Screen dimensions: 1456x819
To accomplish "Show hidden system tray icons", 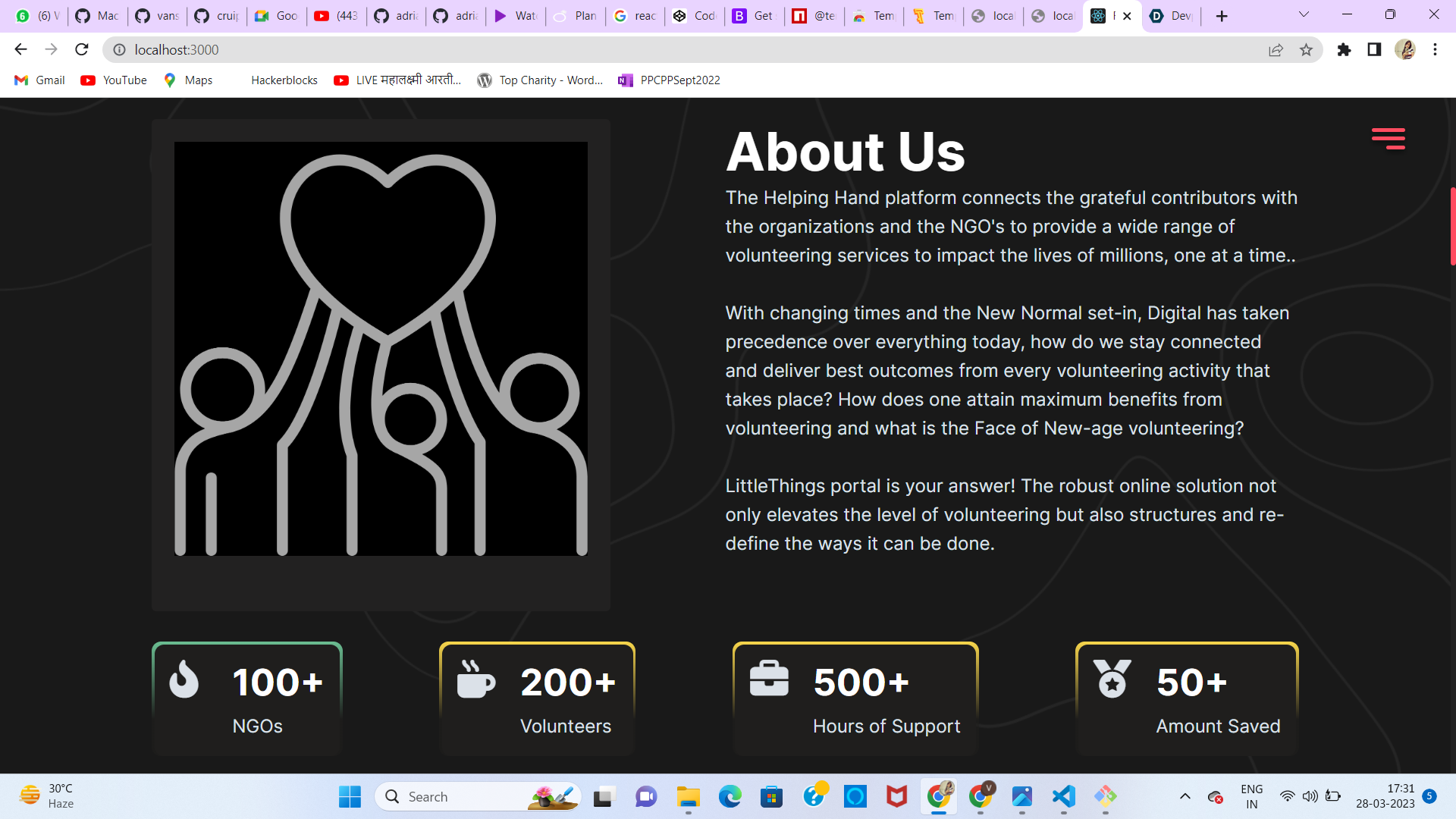I will [x=1185, y=796].
